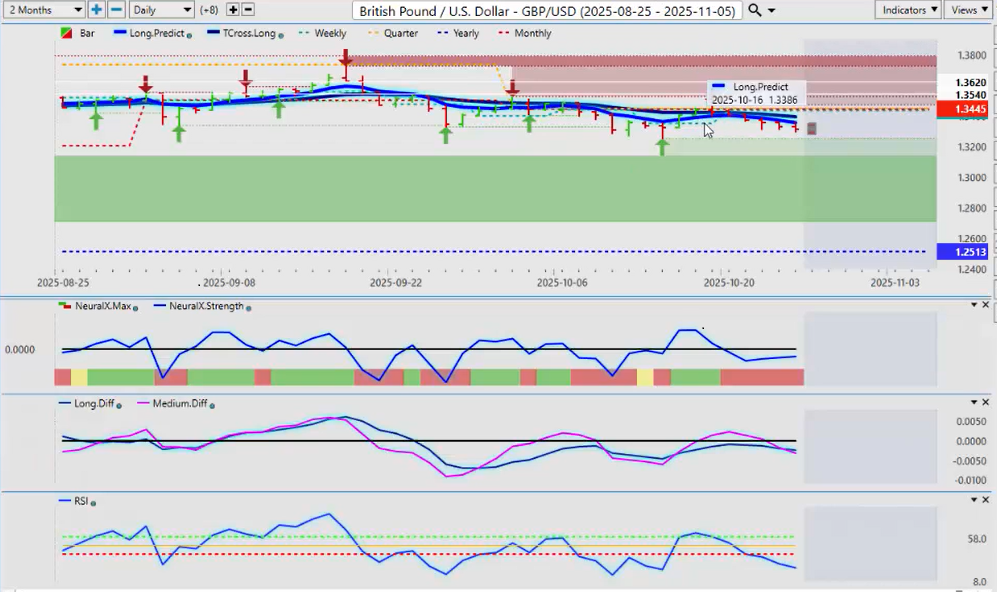
Task: Click the black minus button beside (+8)
Action: click(248, 9)
